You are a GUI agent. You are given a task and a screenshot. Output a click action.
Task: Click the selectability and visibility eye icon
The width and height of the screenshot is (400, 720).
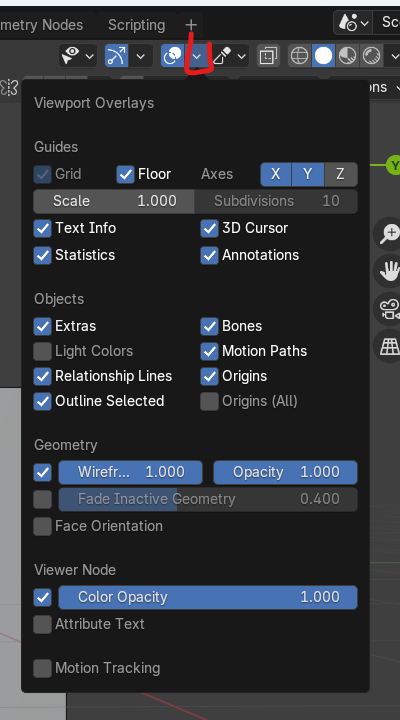[x=71, y=56]
